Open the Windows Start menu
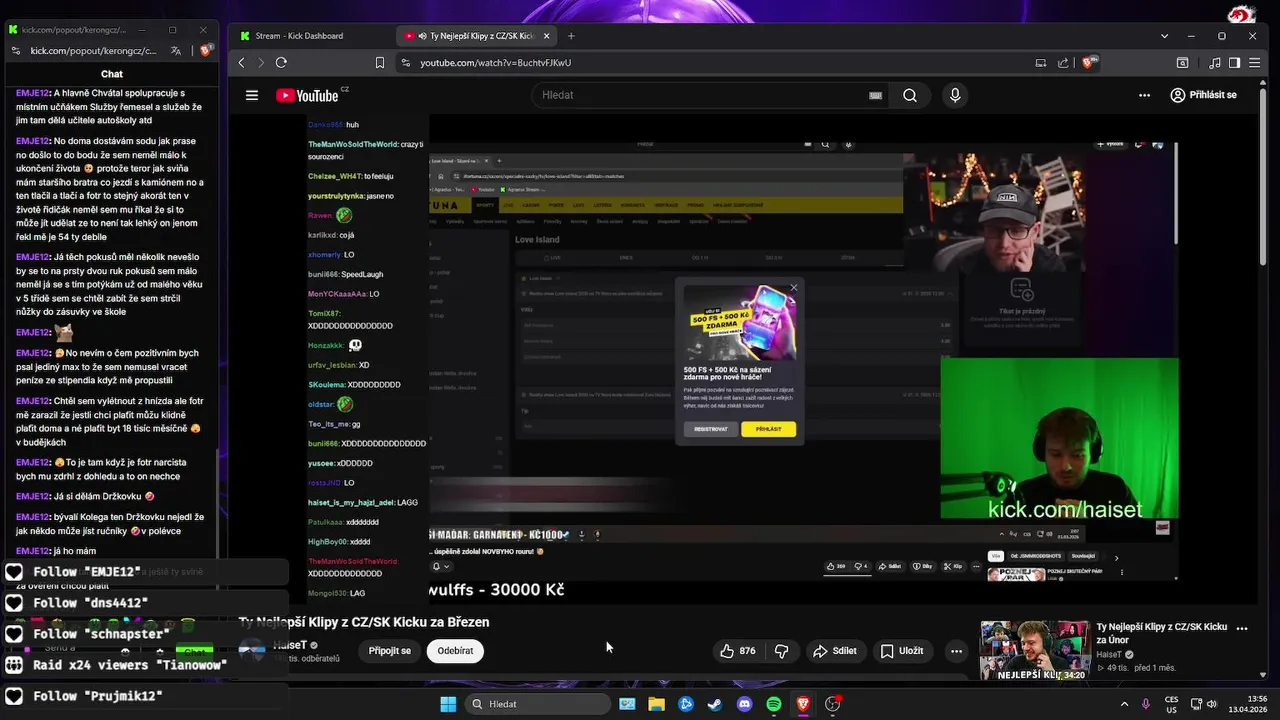This screenshot has height=720, width=1280. [447, 704]
